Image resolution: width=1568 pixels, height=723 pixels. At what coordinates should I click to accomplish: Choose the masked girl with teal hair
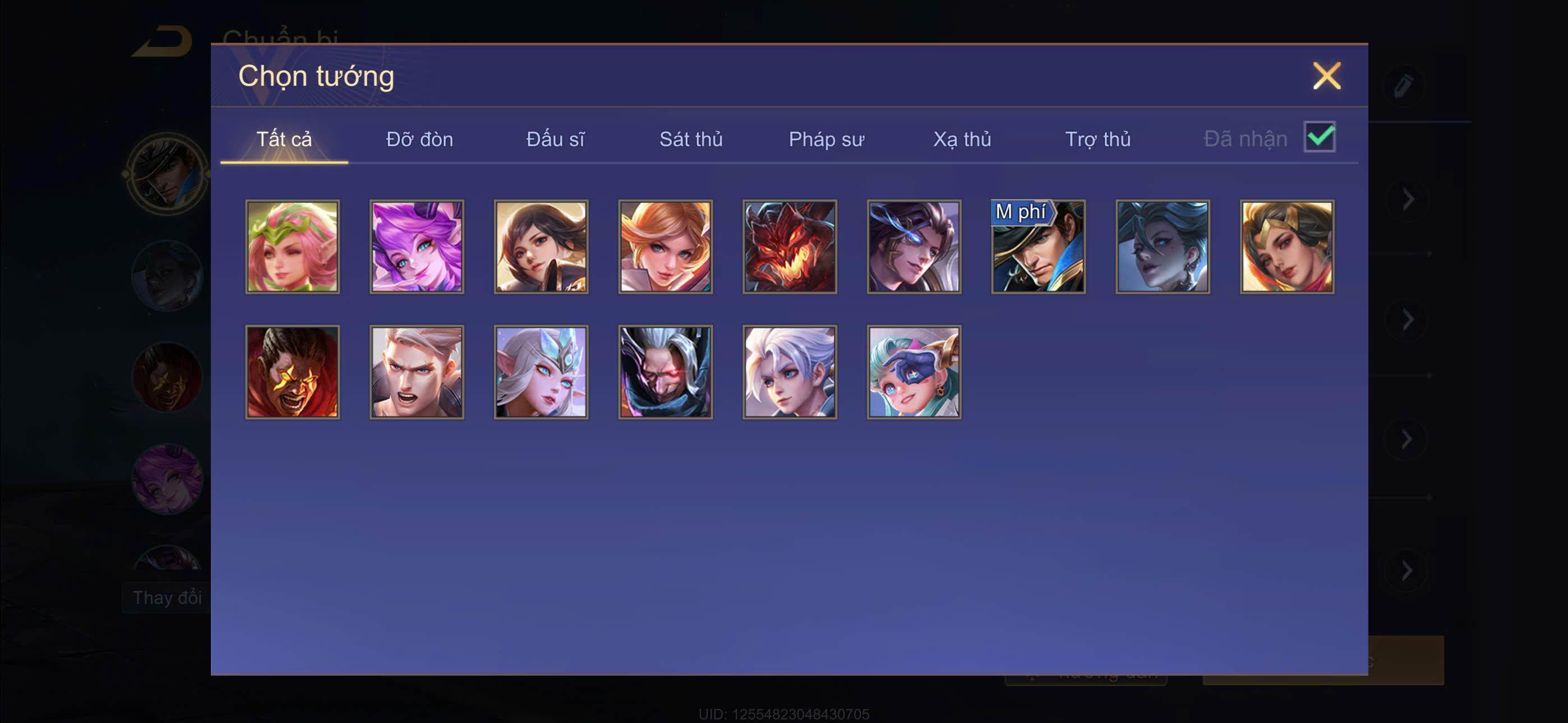pyautogui.click(x=914, y=372)
